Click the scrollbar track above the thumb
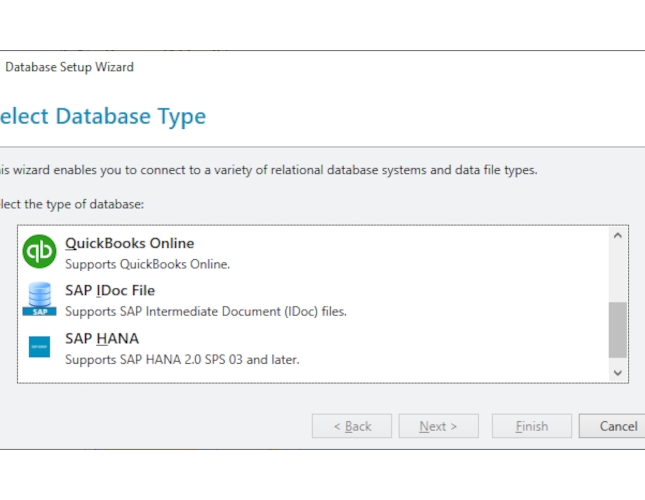This screenshot has height=500, width=645. 617,272
